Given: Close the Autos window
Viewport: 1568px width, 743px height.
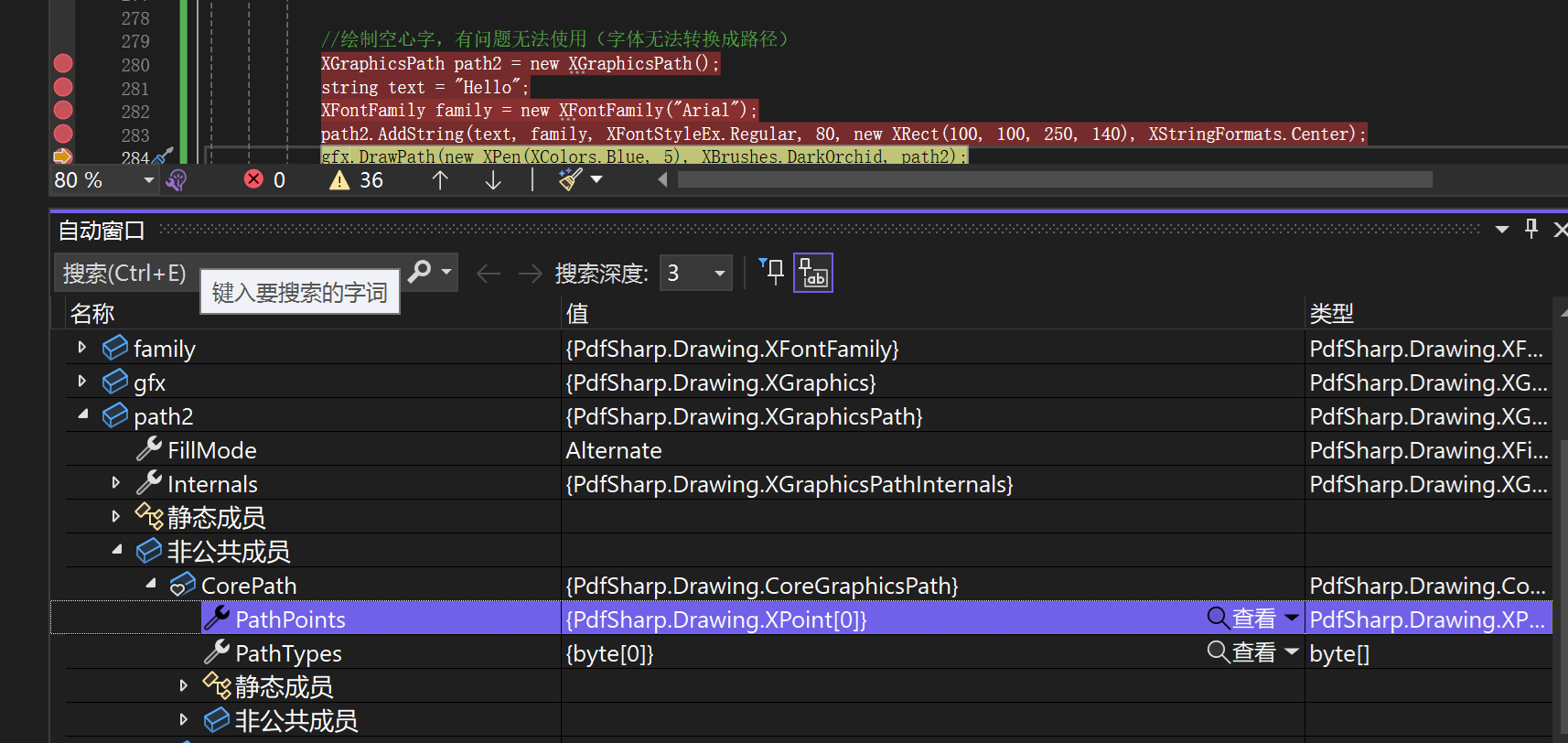Looking at the screenshot, I should click(x=1561, y=230).
